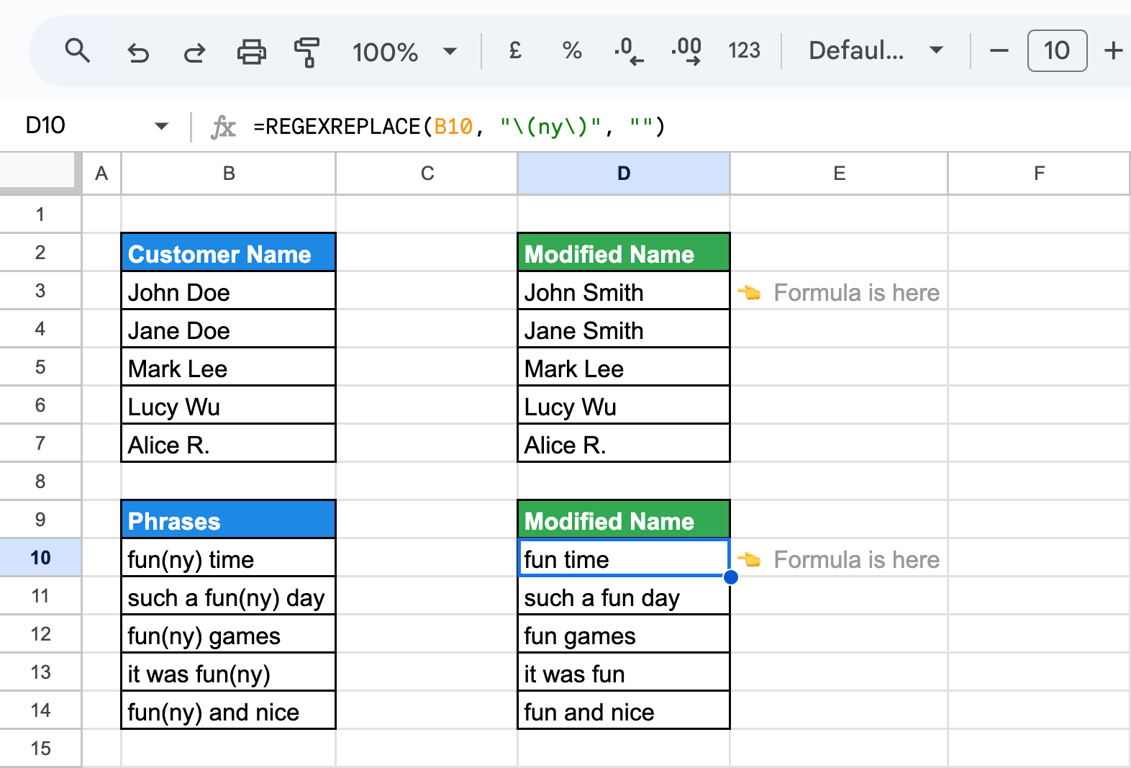Click cell containing fun(ny) and nice

click(229, 710)
